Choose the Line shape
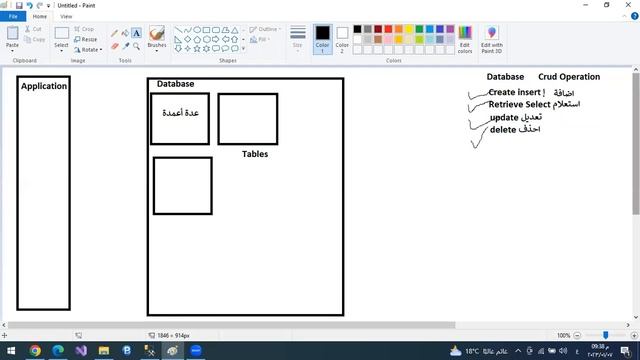 point(178,30)
